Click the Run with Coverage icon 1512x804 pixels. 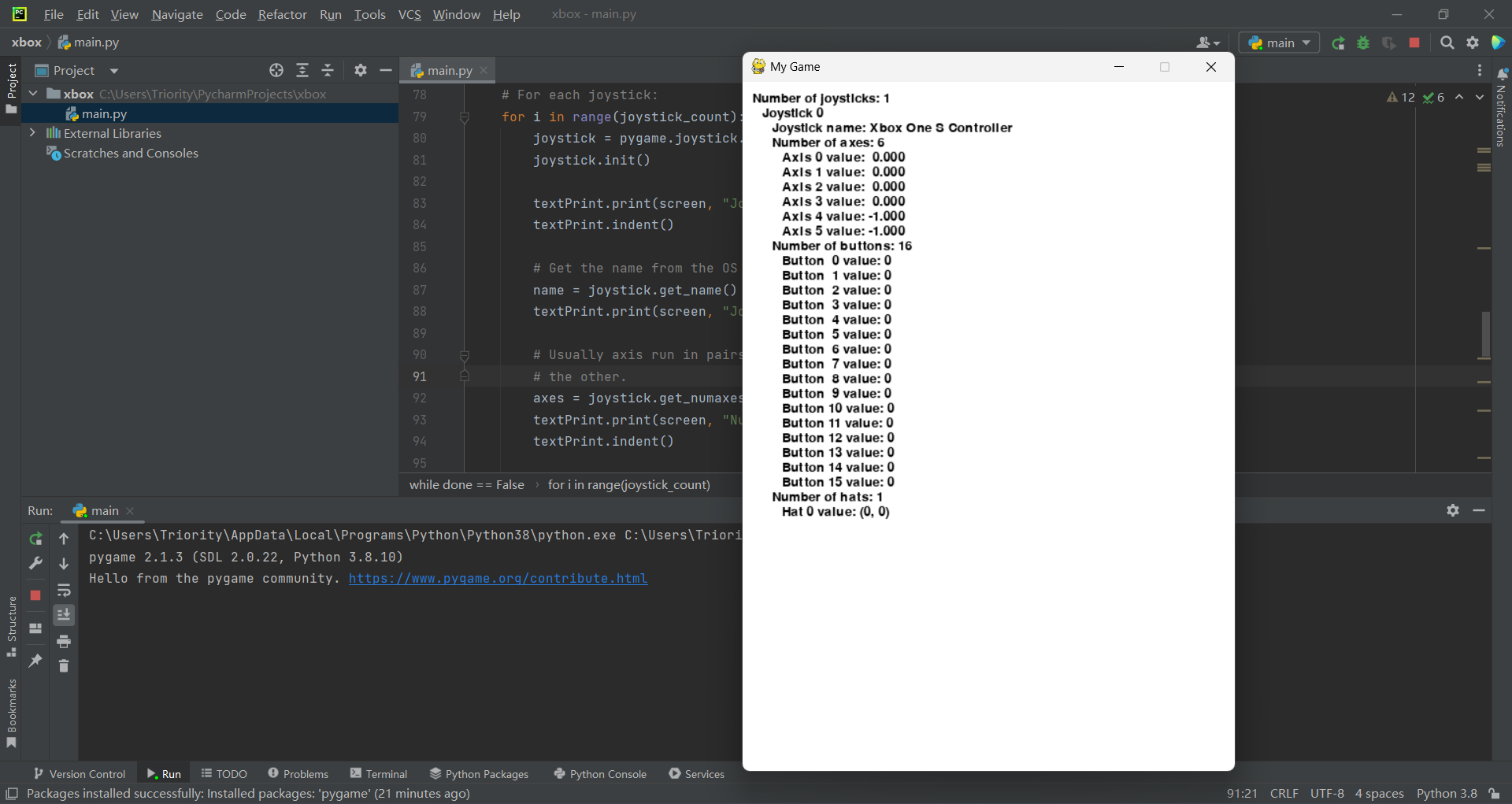click(1389, 43)
